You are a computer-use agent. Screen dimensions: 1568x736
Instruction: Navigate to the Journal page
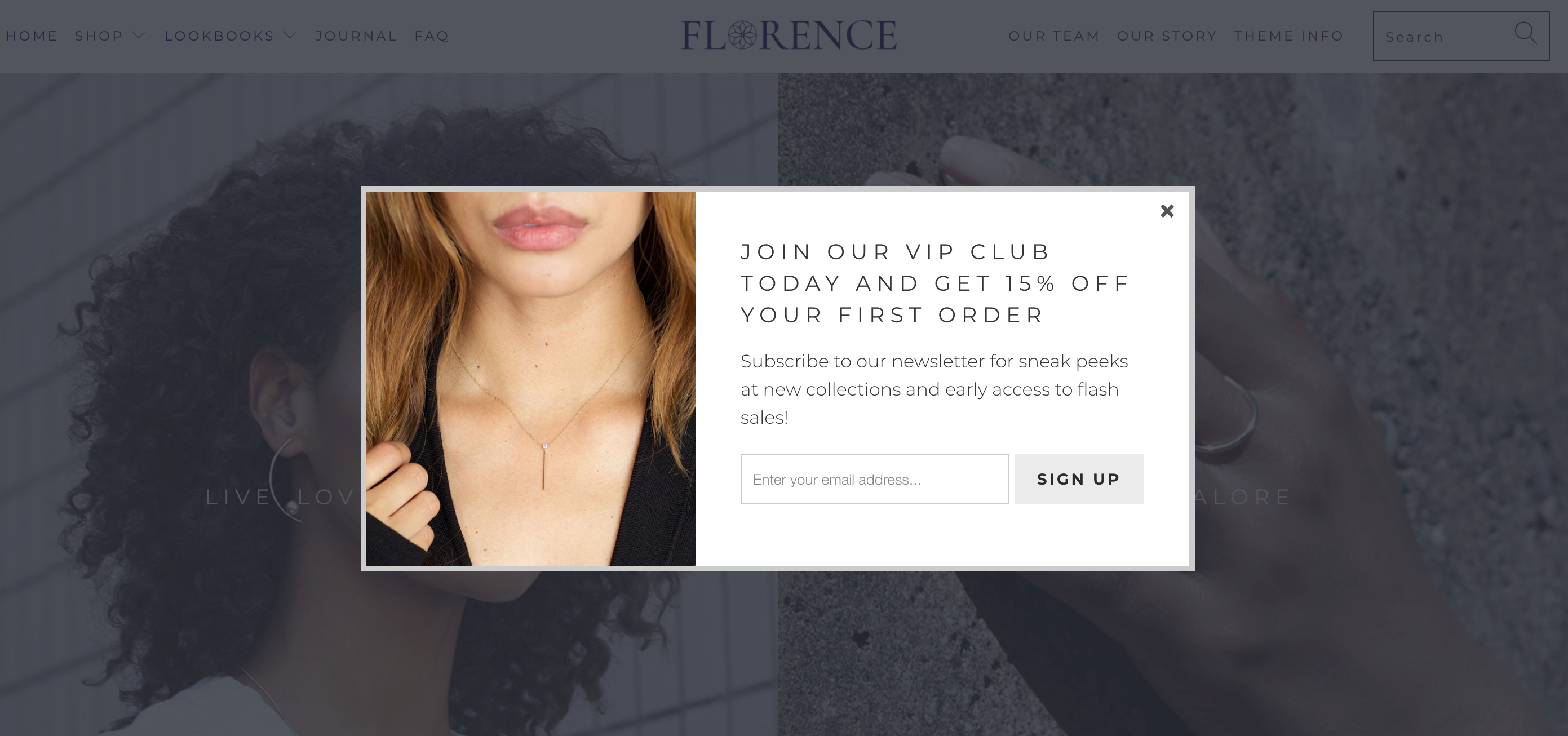[x=356, y=36]
